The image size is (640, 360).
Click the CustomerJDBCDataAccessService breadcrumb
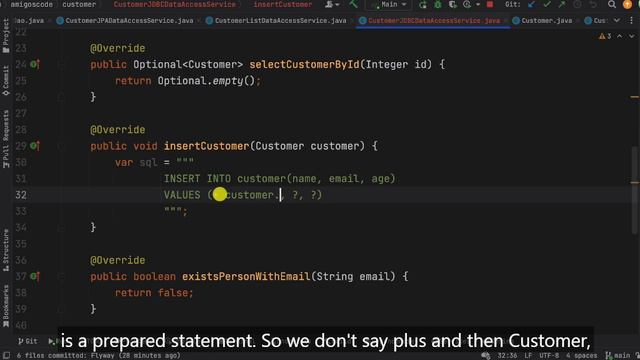[175, 4]
